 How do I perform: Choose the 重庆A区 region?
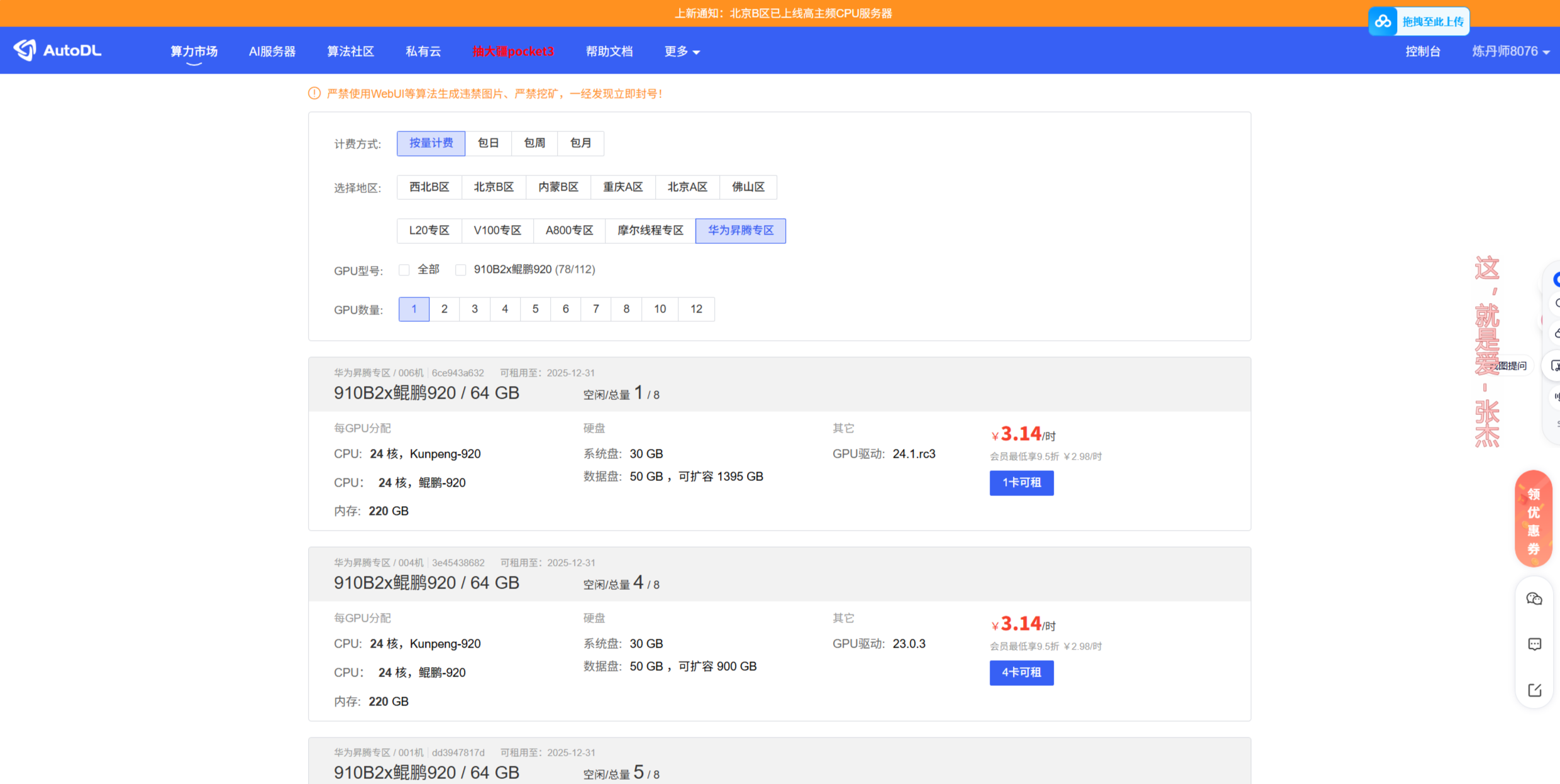pos(623,187)
